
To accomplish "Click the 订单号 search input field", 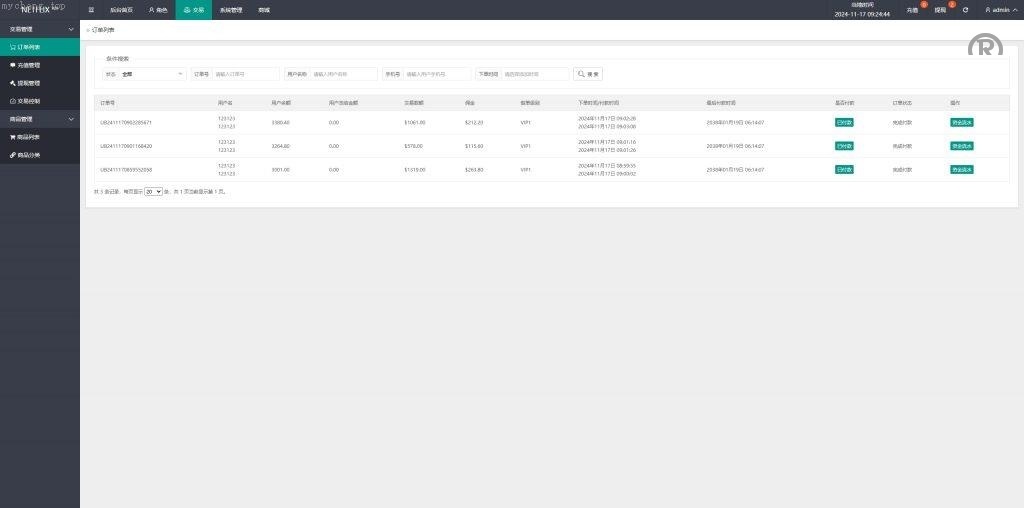I will (245, 74).
